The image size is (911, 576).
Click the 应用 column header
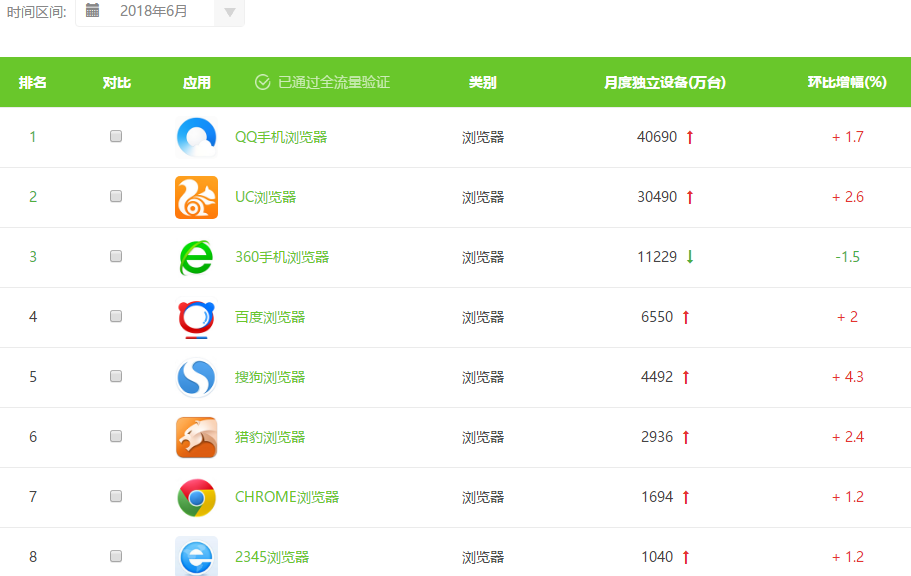pos(196,83)
